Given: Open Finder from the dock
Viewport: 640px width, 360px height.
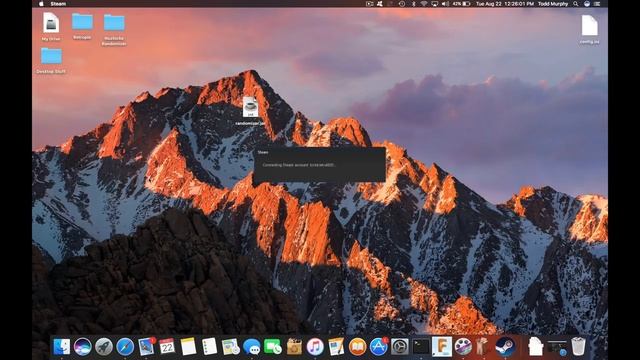Looking at the screenshot, I should tap(62, 347).
